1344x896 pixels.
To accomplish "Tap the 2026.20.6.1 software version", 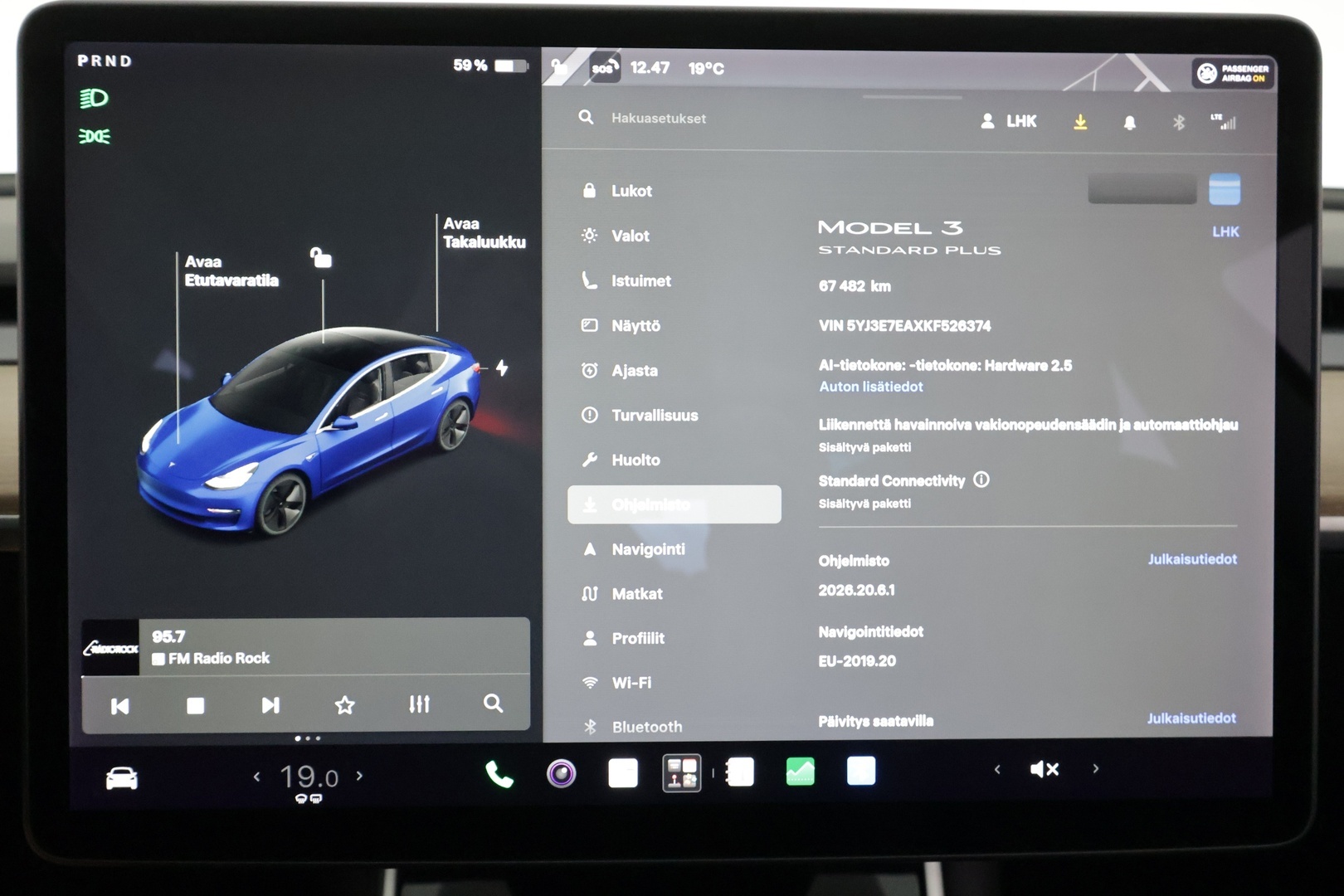I will point(856,590).
